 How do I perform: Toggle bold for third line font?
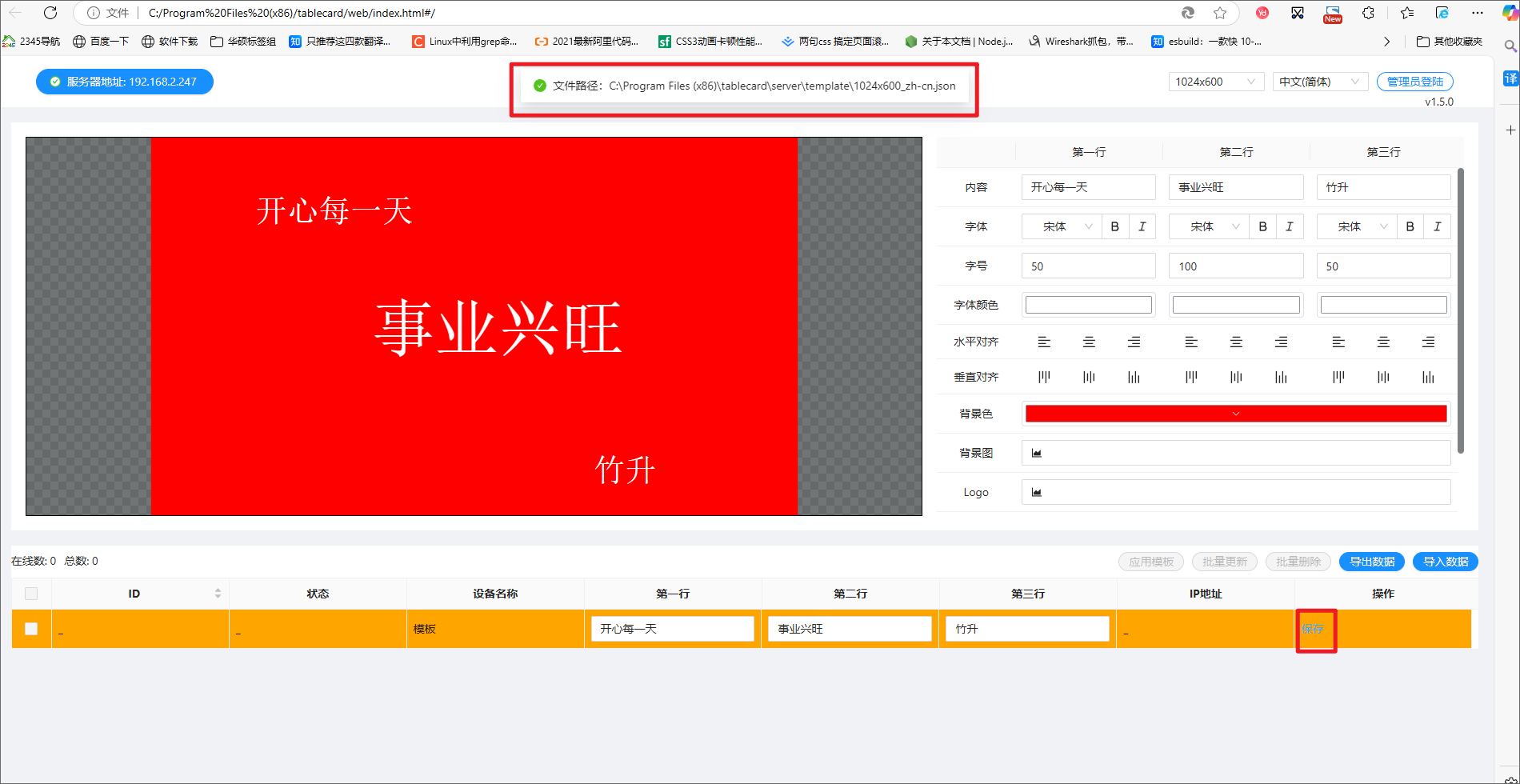1410,226
